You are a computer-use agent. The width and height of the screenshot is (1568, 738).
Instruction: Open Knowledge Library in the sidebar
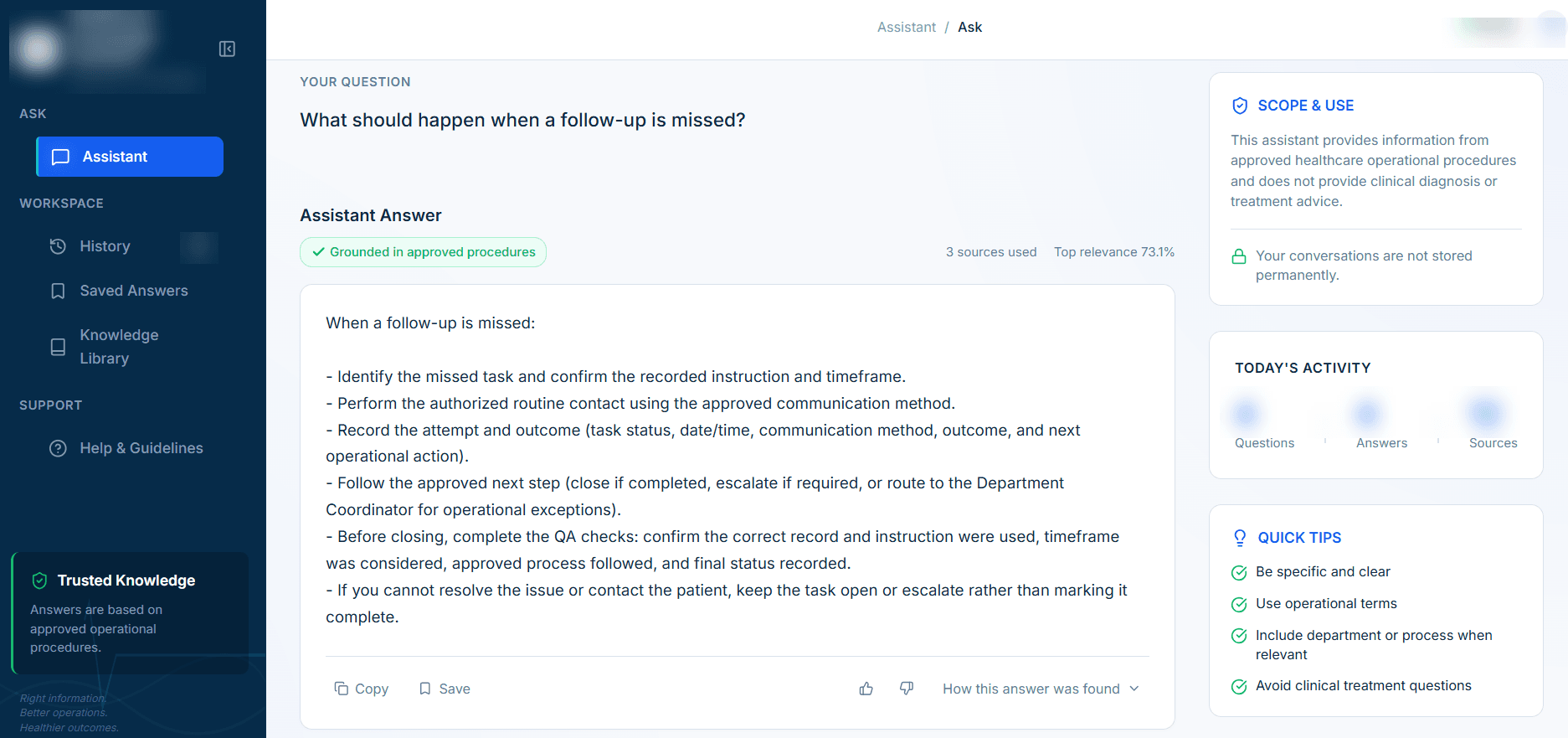119,347
